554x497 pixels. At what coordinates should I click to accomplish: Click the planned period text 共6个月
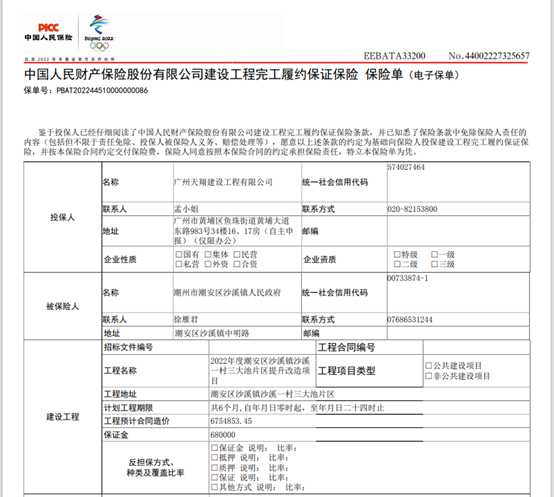[x=297, y=408]
